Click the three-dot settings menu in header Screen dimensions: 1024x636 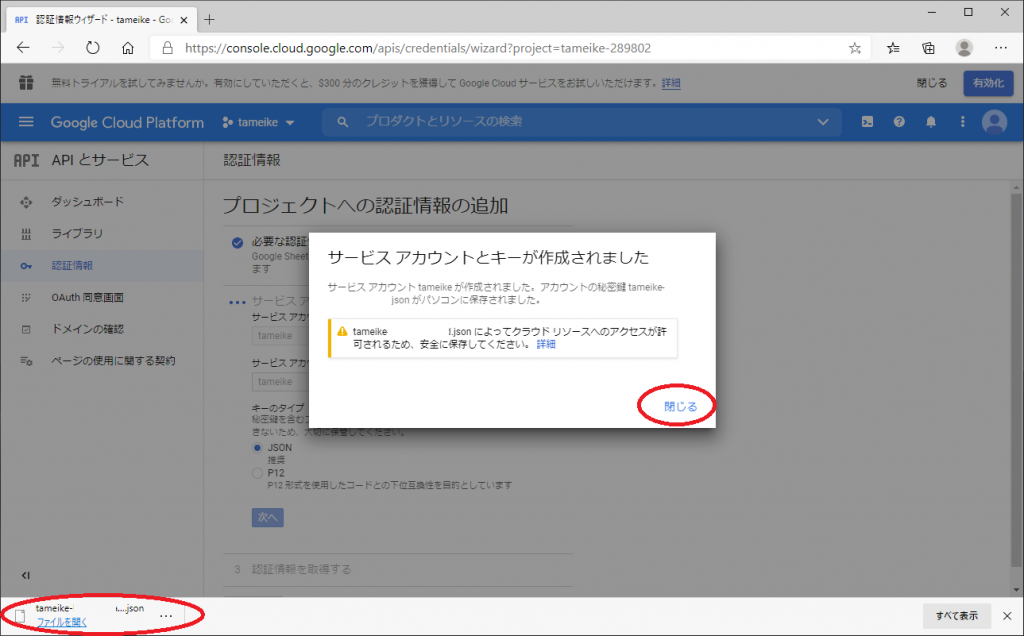(963, 122)
